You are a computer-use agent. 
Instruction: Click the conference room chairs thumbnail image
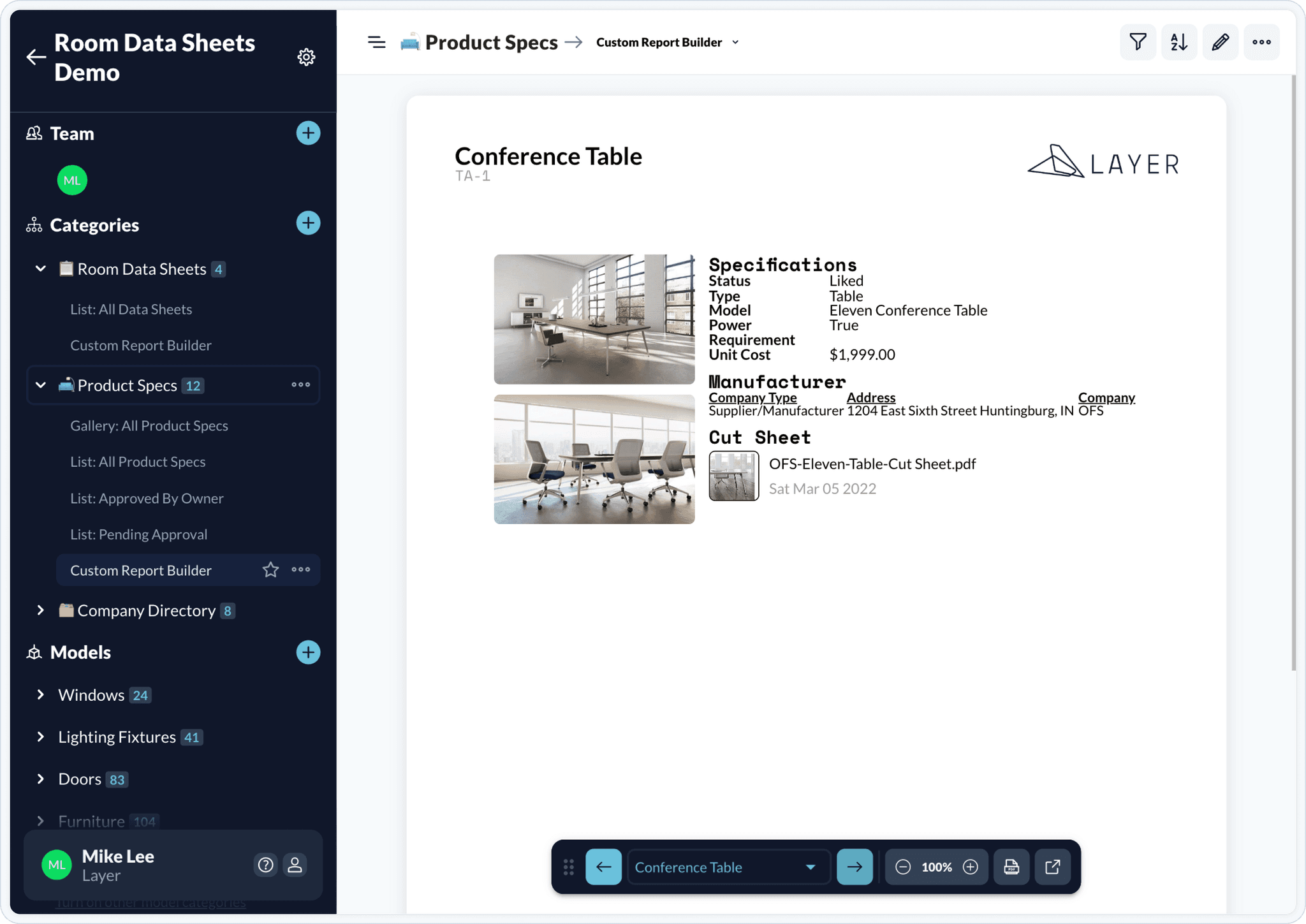(594, 459)
